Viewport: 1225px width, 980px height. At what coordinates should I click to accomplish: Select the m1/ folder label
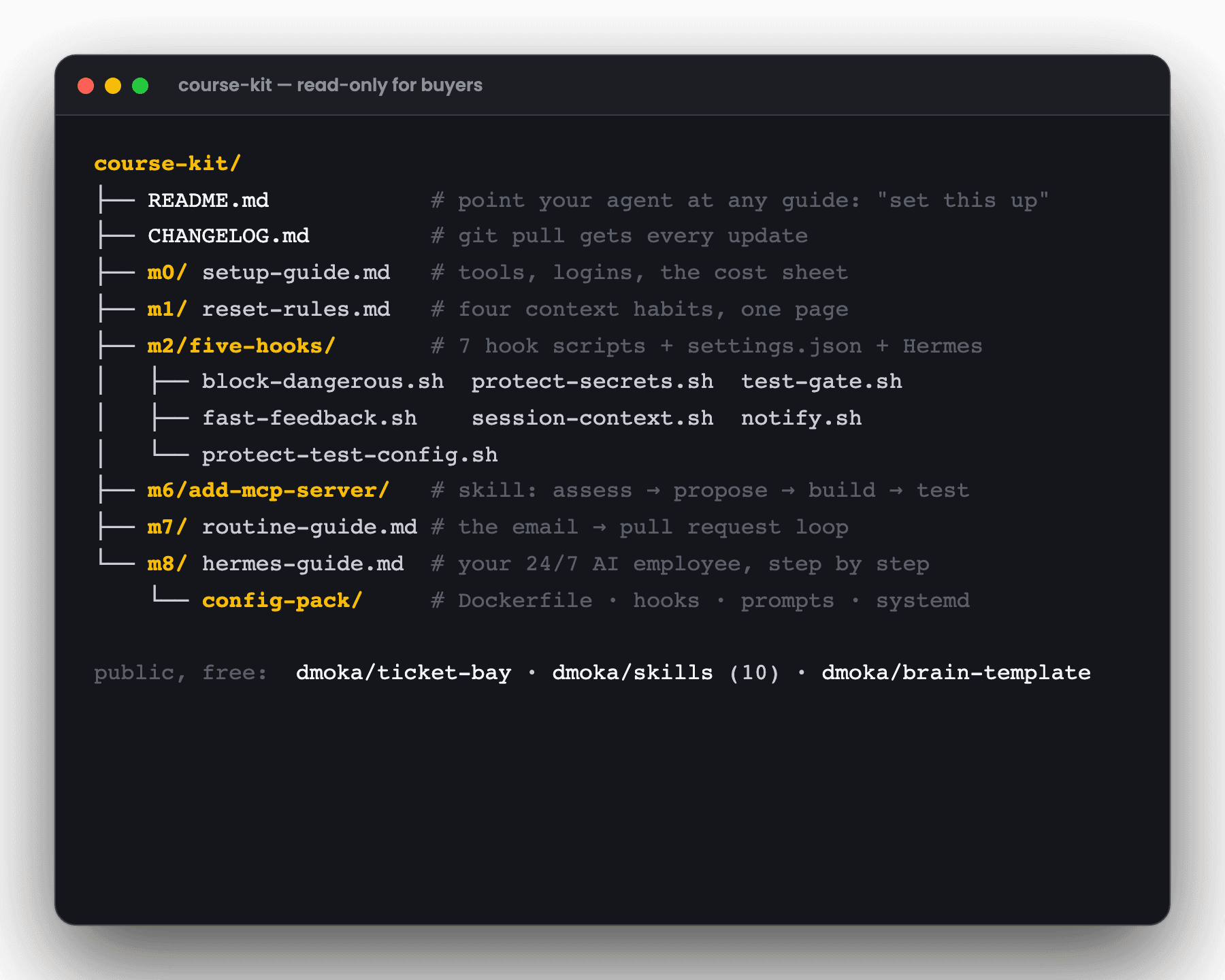pyautogui.click(x=167, y=309)
